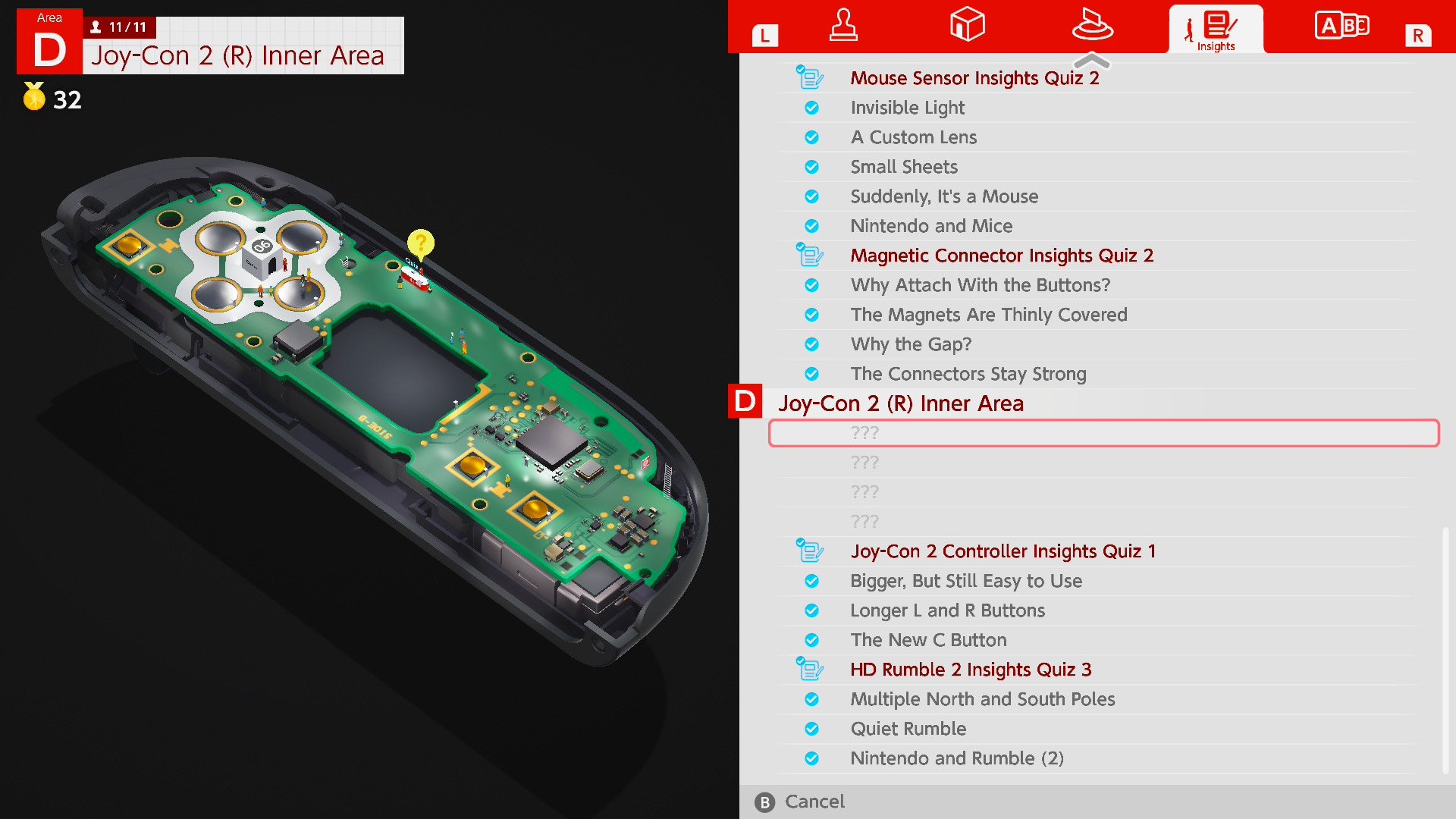Image resolution: width=1456 pixels, height=819 pixels.
Task: Click quiz icon beside Magnetic Connector Insights Quiz 2
Action: click(x=810, y=255)
